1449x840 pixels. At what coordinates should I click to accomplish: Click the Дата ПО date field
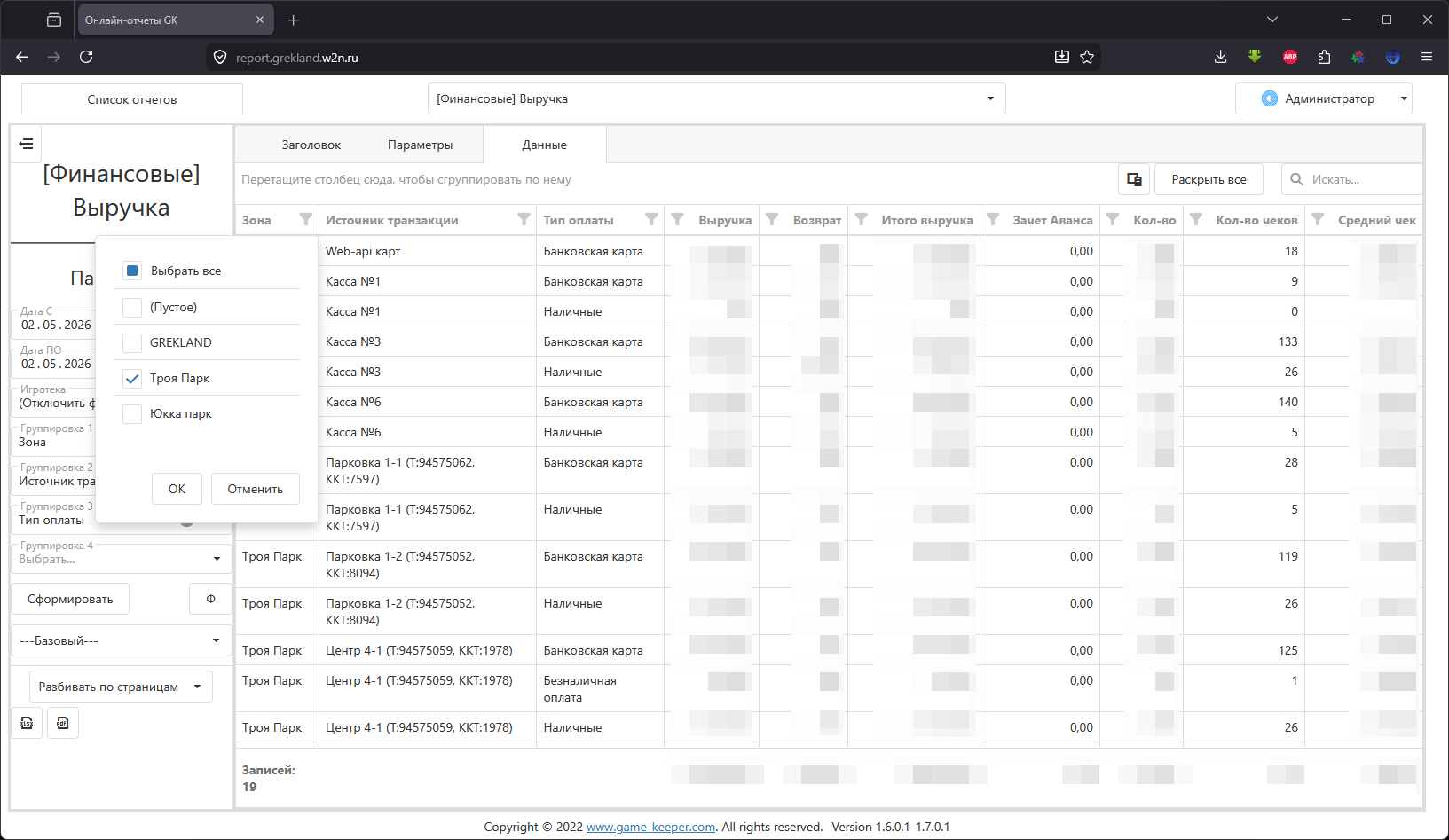(x=55, y=364)
